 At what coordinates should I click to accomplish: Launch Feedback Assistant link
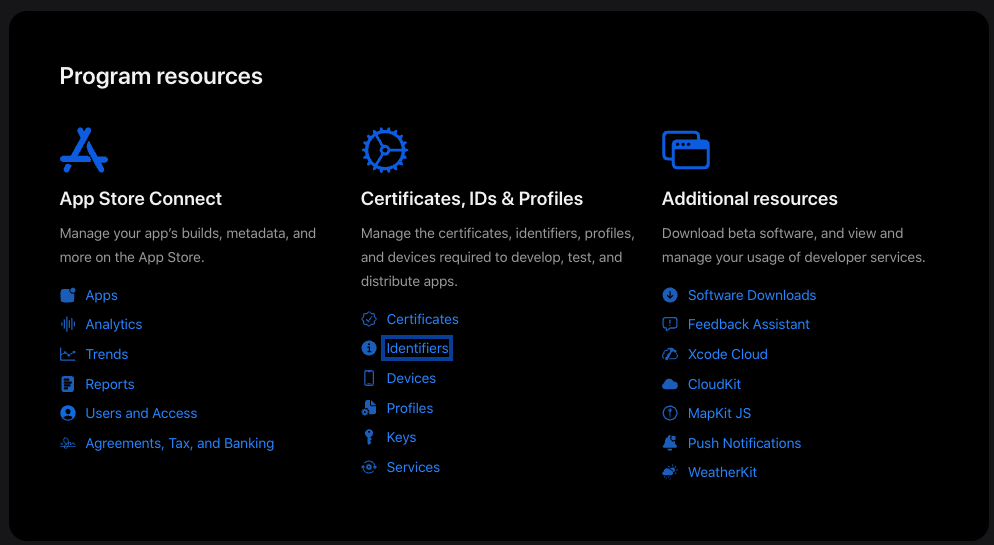[749, 324]
